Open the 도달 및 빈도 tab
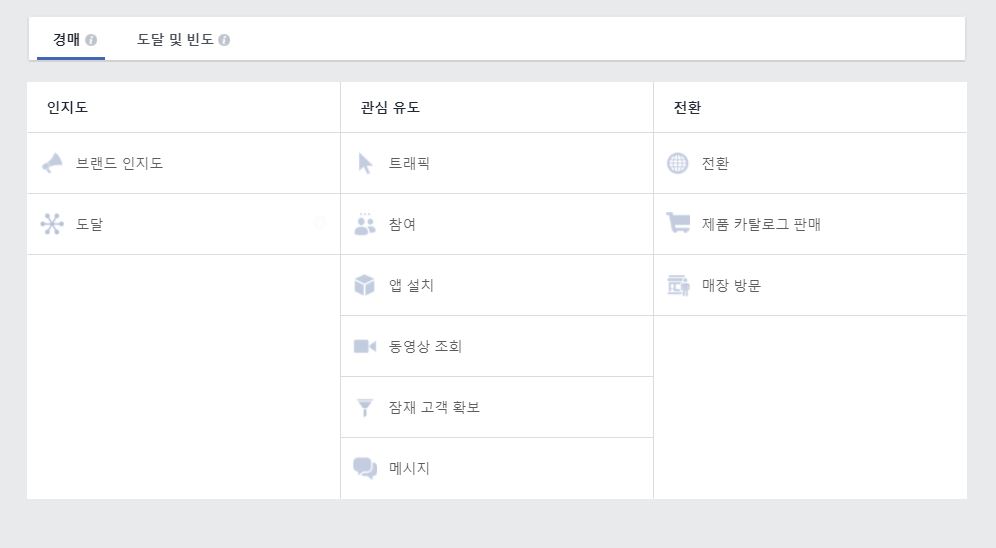This screenshot has height=548, width=996. 183,39
